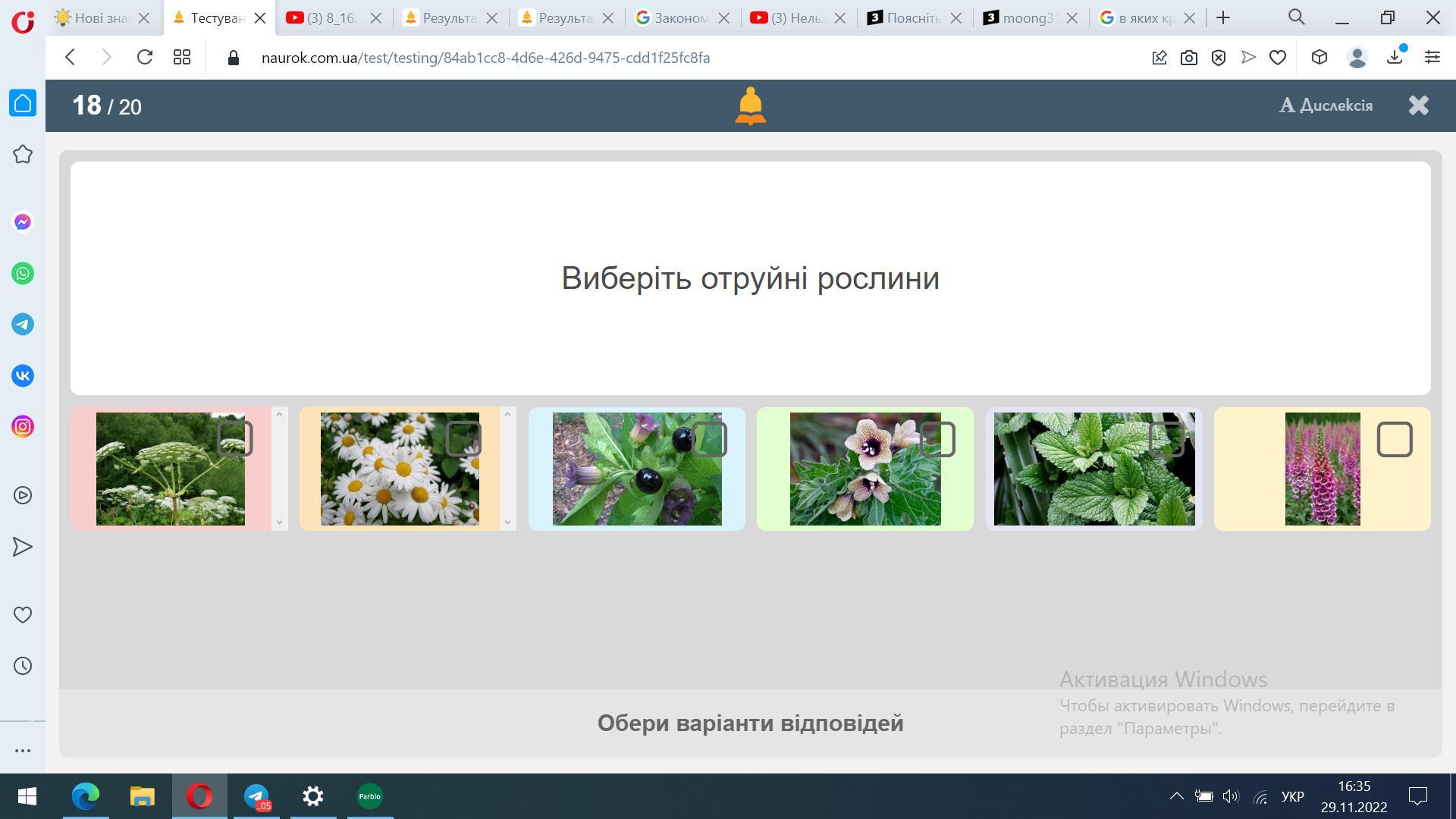Open sidebar setup three dots
Image resolution: width=1456 pixels, height=819 pixels.
pyautogui.click(x=23, y=751)
